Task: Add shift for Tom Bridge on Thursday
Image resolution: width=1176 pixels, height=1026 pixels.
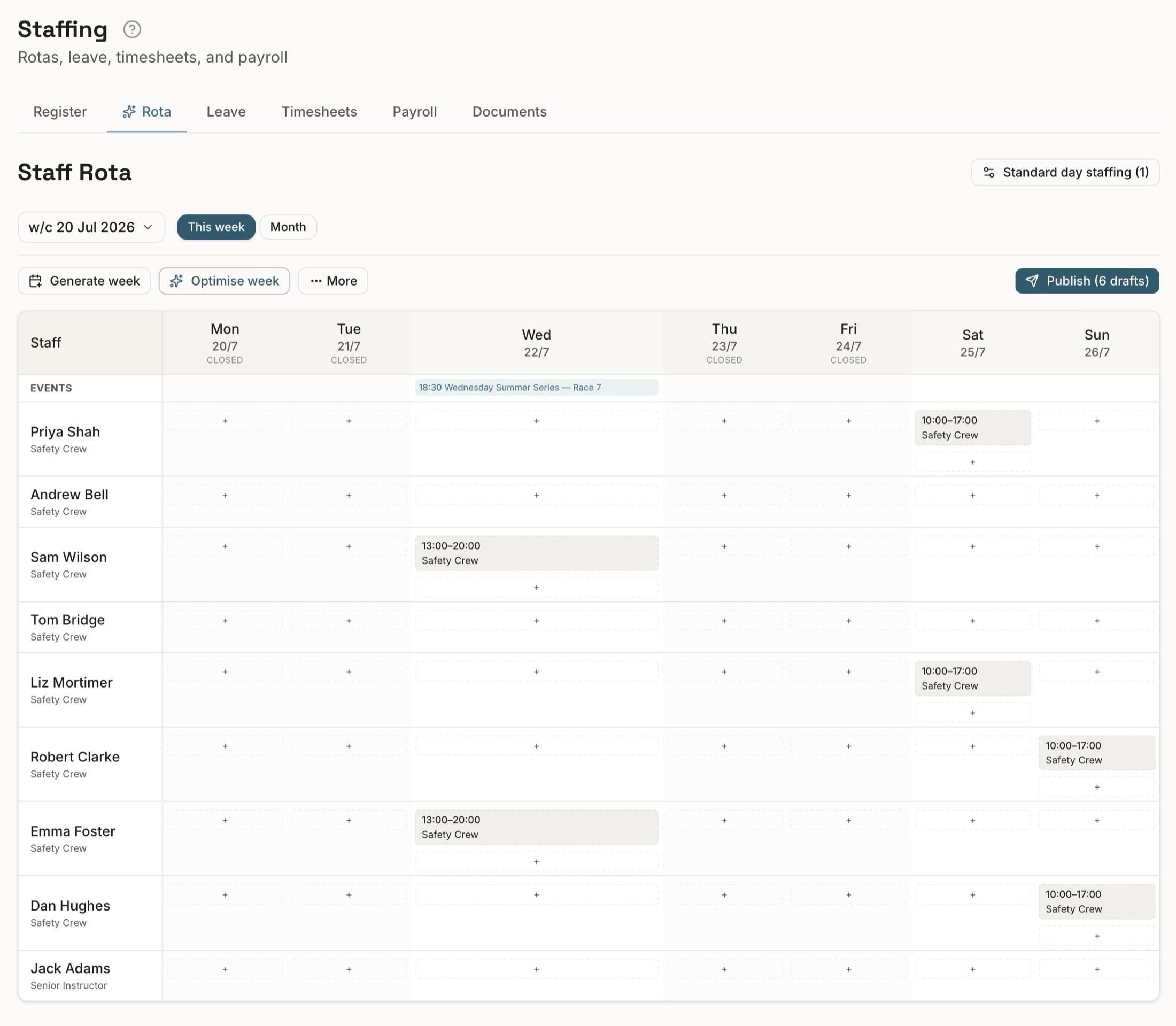Action: pos(724,621)
